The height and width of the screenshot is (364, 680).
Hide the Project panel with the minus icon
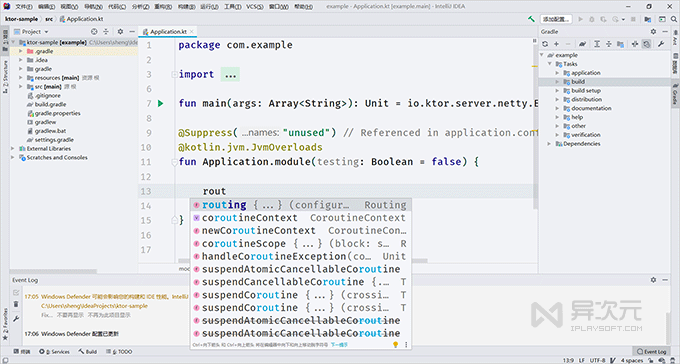132,32
